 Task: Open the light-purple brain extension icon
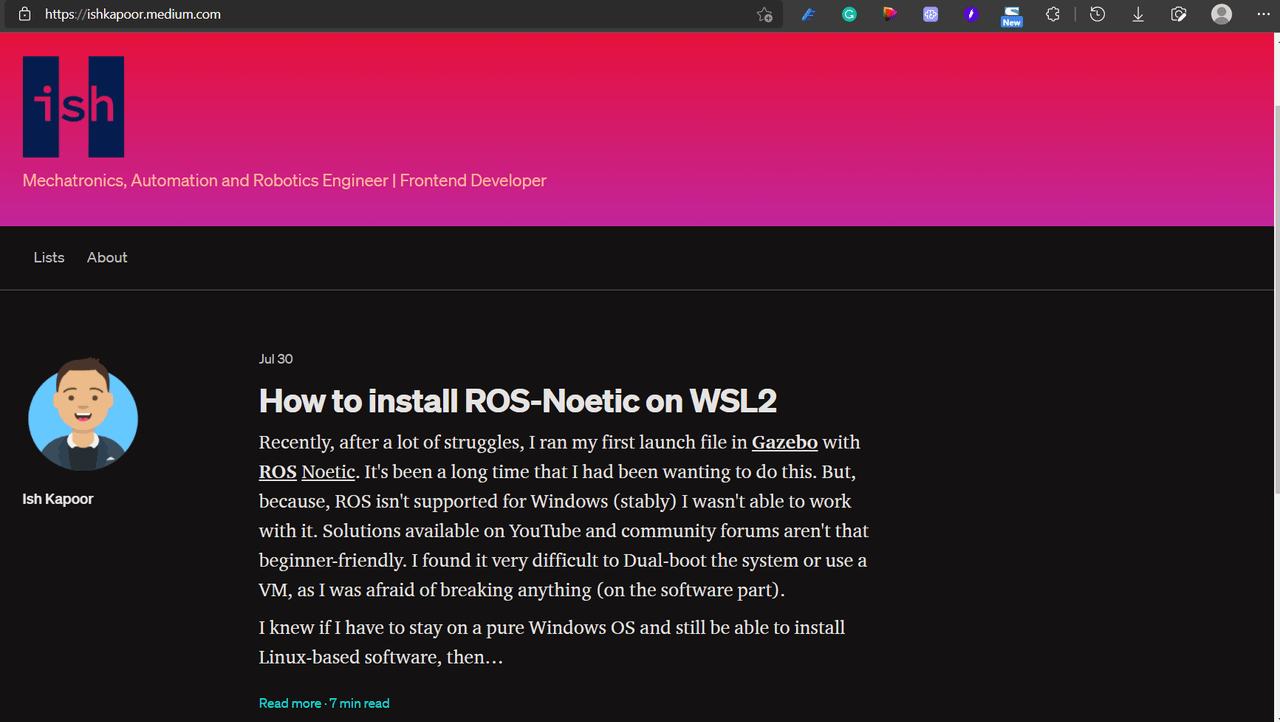click(x=931, y=14)
